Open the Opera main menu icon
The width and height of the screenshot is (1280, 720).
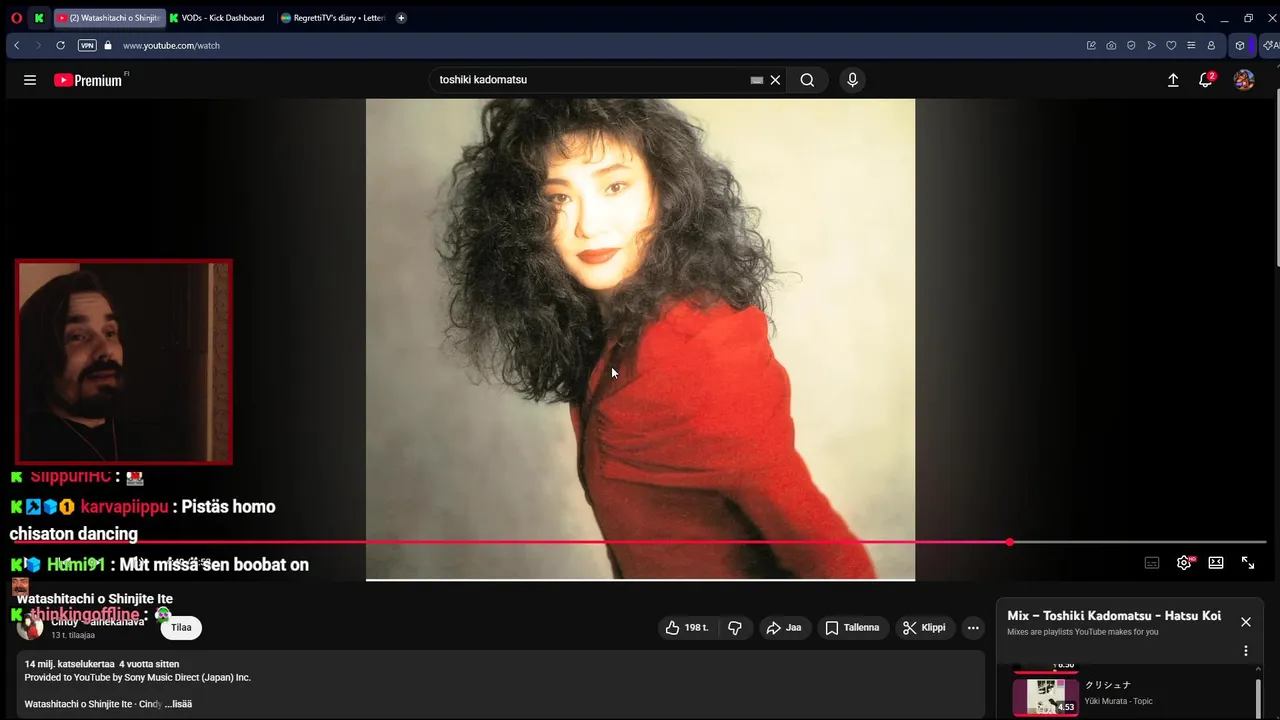pyautogui.click(x=16, y=18)
